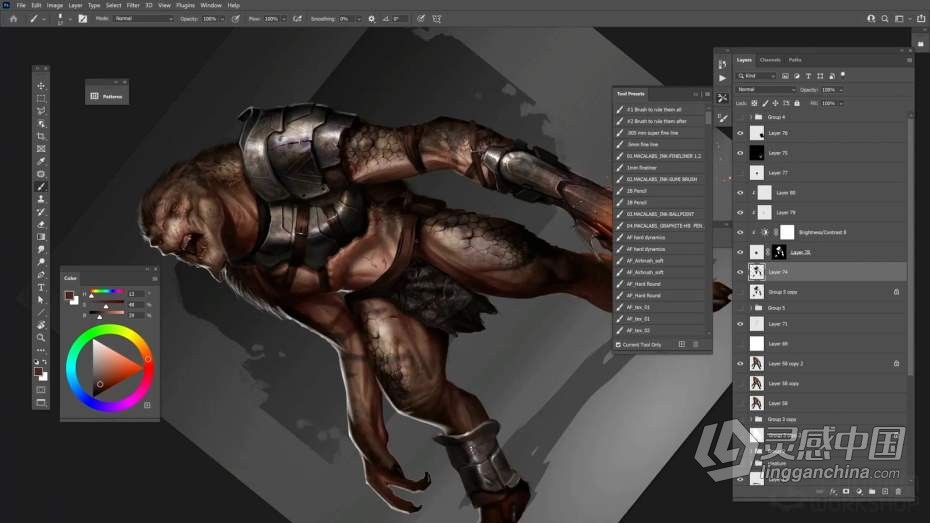Open the Flow value dropdown arrow
The width and height of the screenshot is (930, 523).
284,19
